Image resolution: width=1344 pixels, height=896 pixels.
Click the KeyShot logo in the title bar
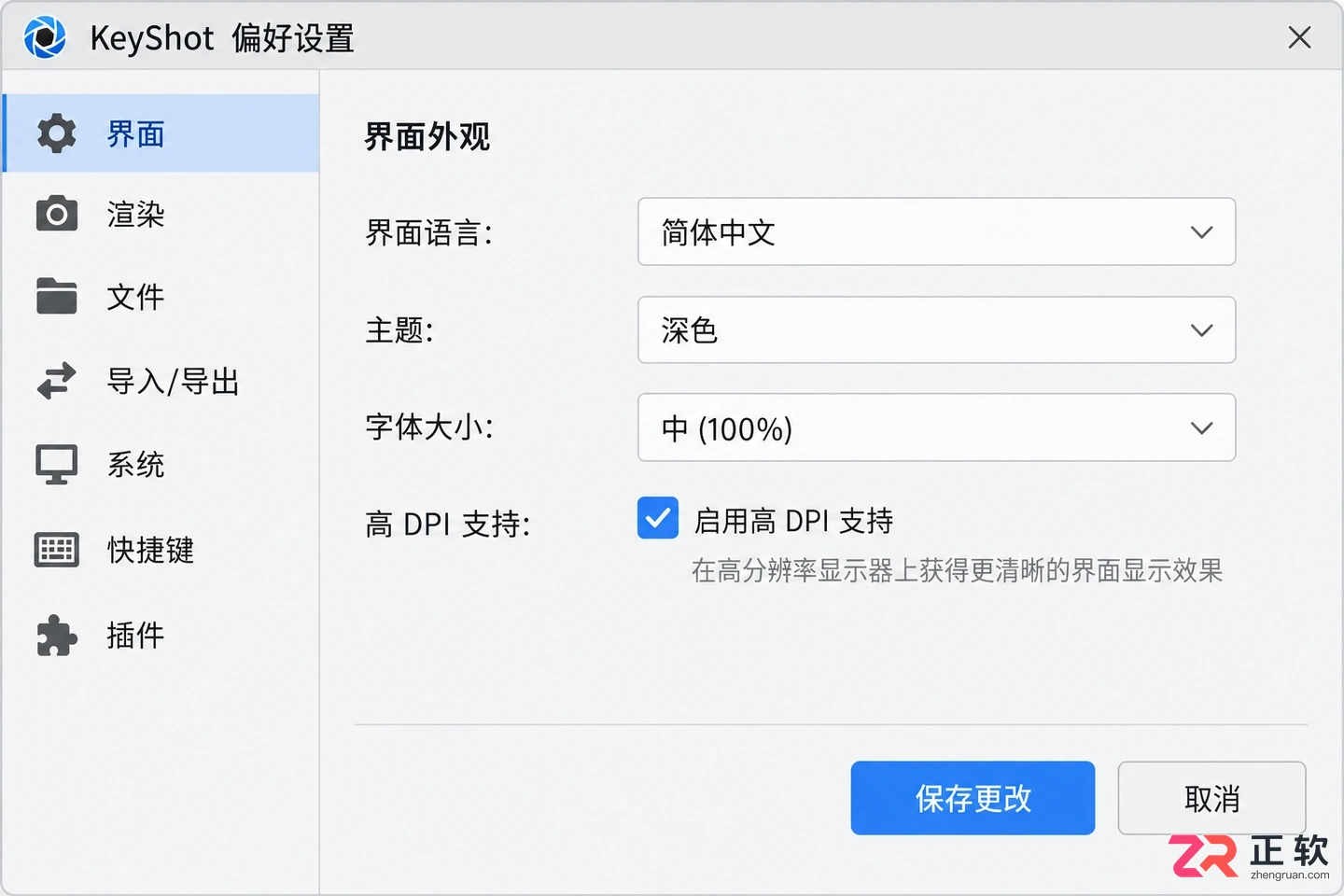coord(45,38)
